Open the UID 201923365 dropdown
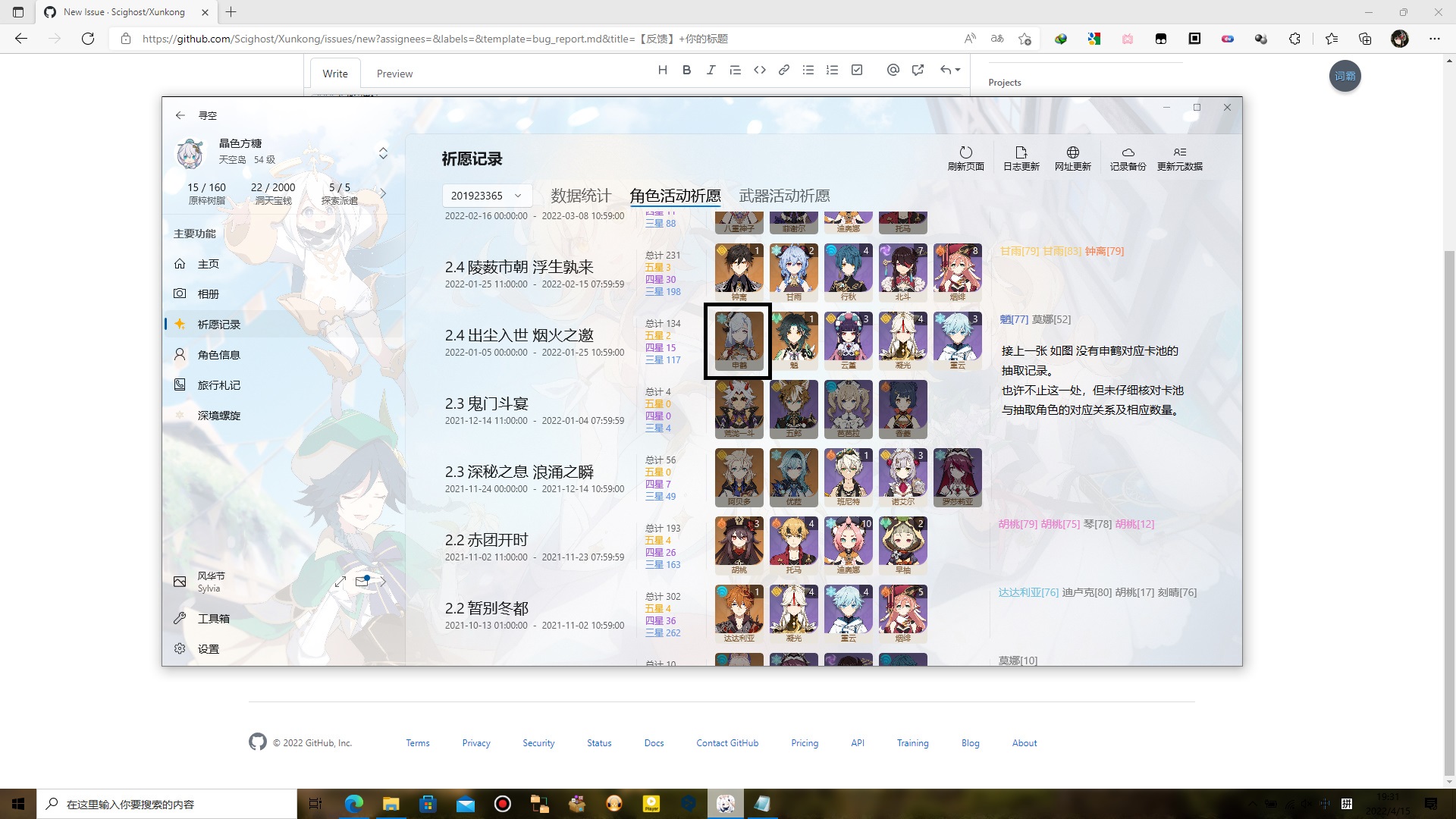 (486, 196)
